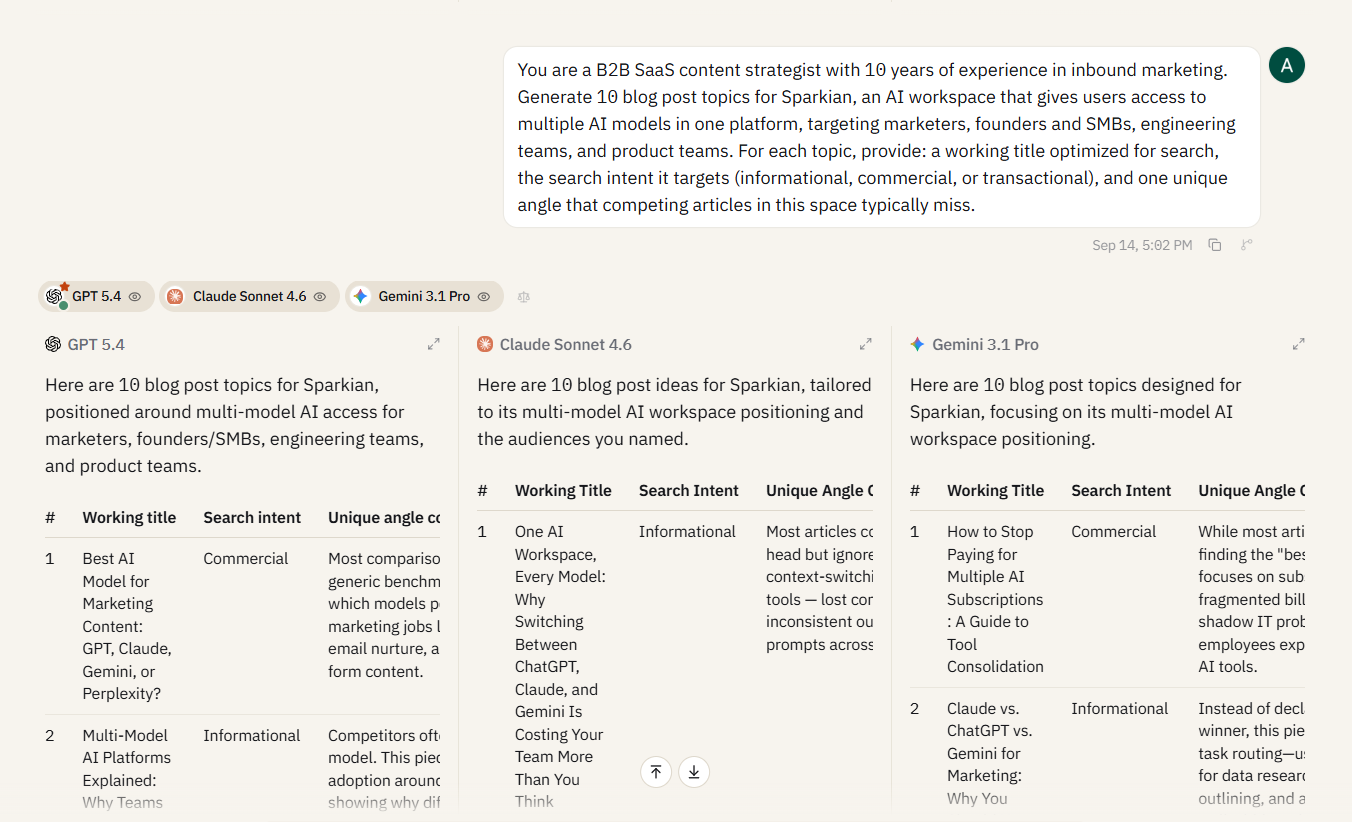Toggle the Claude Sonnet 4.6 visibility eye

[x=320, y=297]
